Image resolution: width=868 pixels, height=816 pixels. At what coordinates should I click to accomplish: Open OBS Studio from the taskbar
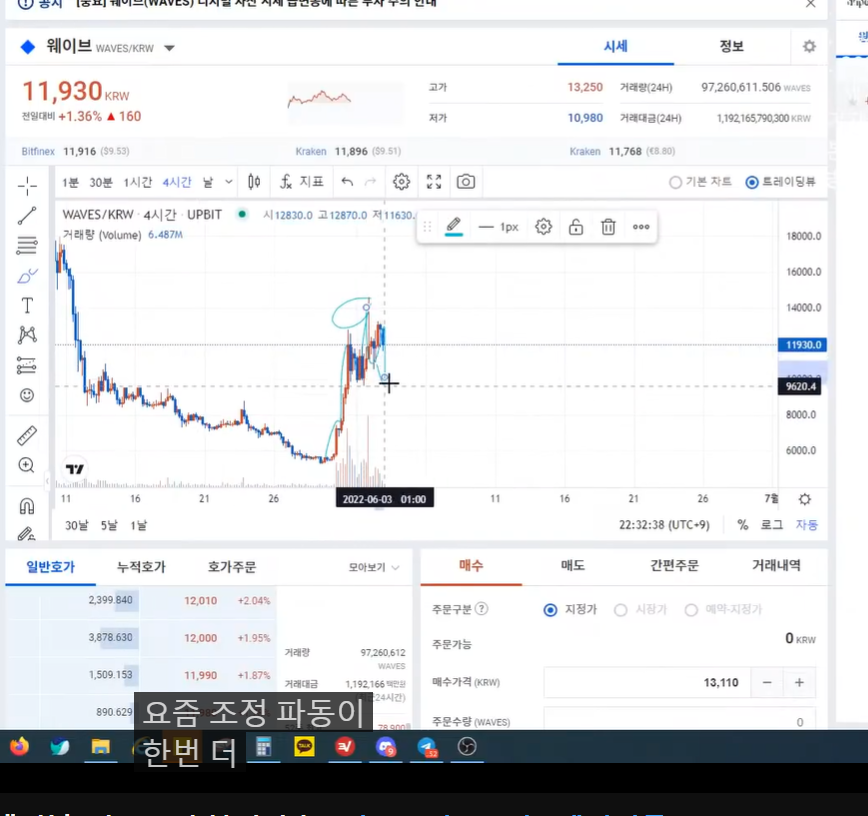pyautogui.click(x=467, y=747)
